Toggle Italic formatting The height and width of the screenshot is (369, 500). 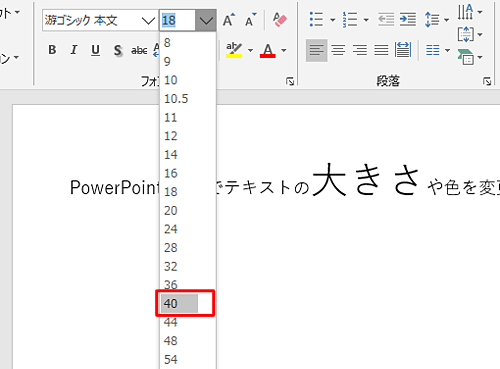74,50
